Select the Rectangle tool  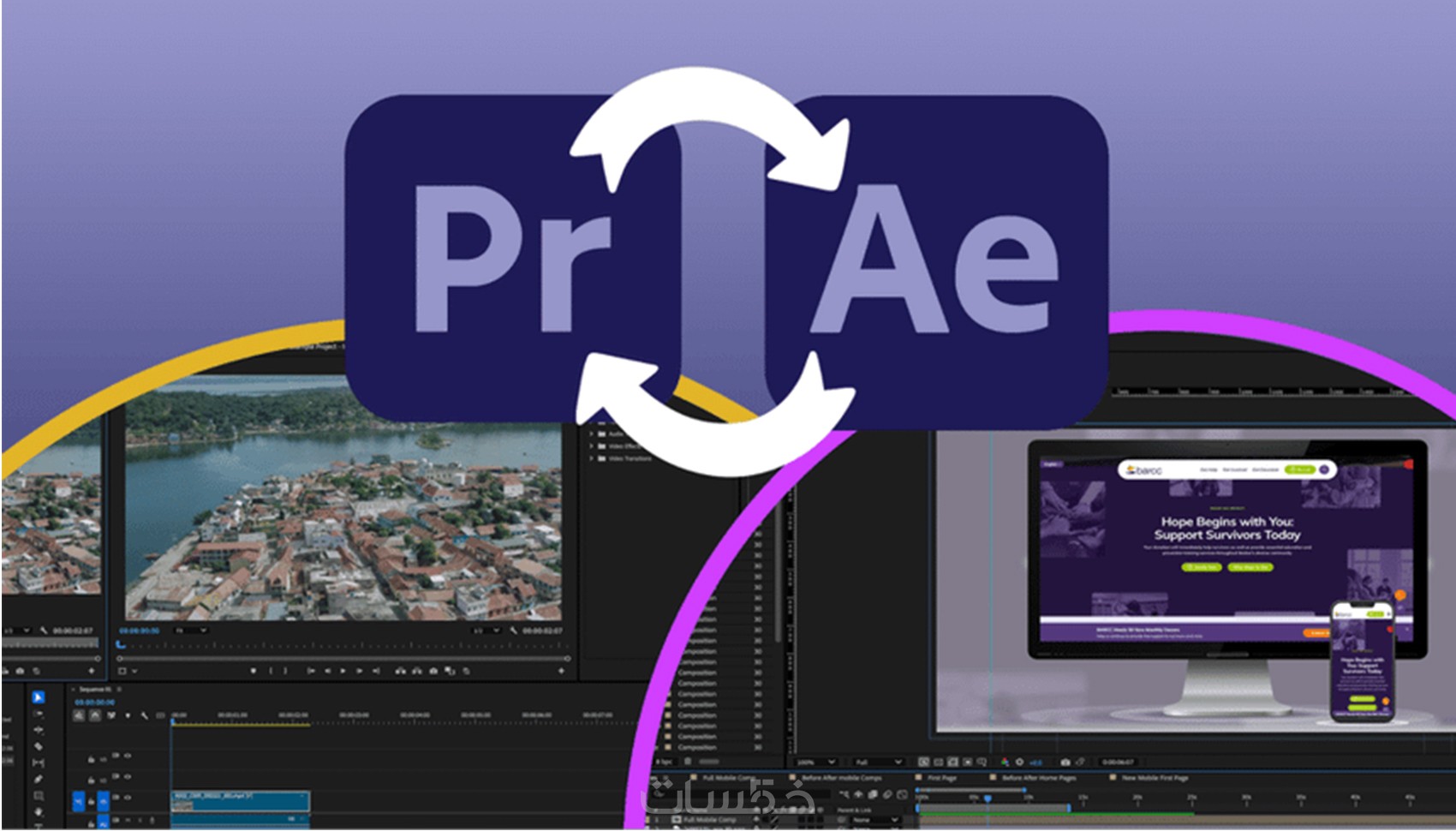[38, 796]
